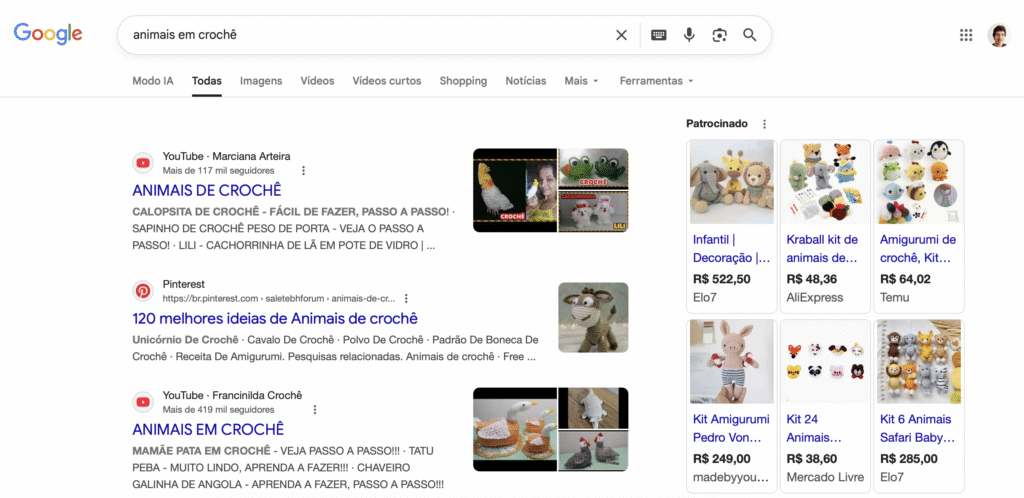Click the Kraball kit product image

pyautogui.click(x=825, y=182)
